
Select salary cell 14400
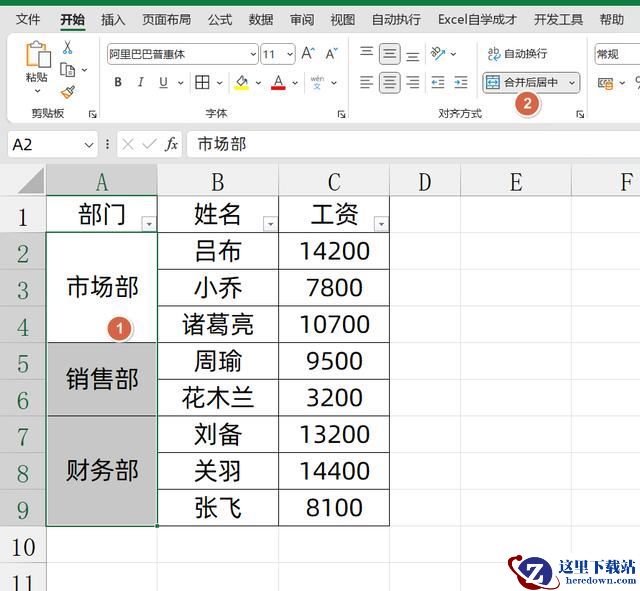click(334, 471)
